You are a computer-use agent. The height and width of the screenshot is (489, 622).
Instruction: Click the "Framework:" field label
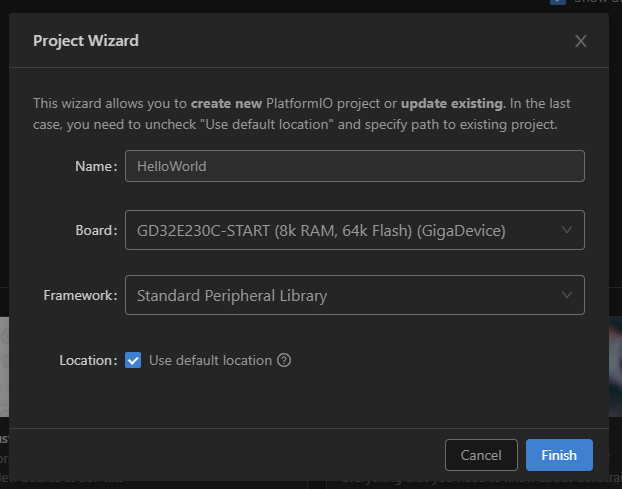(80, 295)
